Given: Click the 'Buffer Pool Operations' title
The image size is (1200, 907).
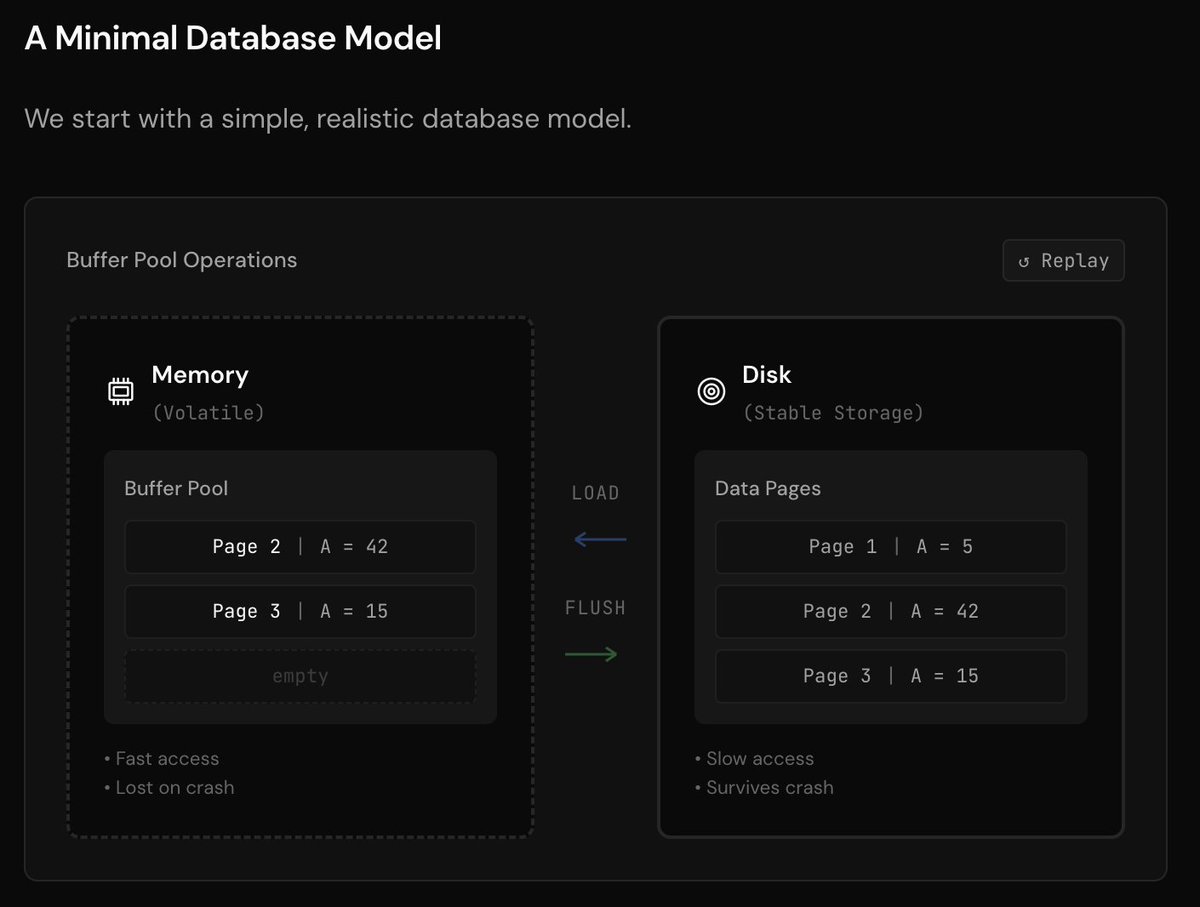Looking at the screenshot, I should [x=182, y=260].
